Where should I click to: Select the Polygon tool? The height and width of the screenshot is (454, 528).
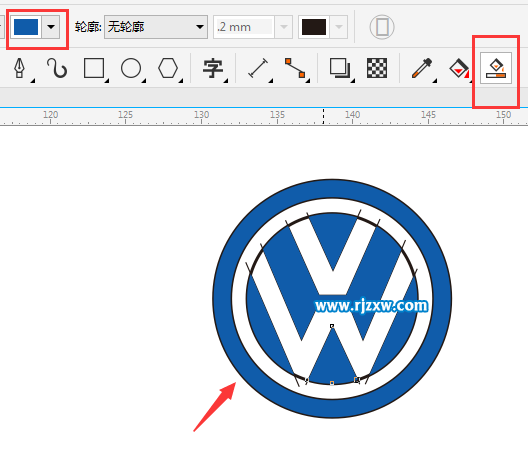[168, 68]
